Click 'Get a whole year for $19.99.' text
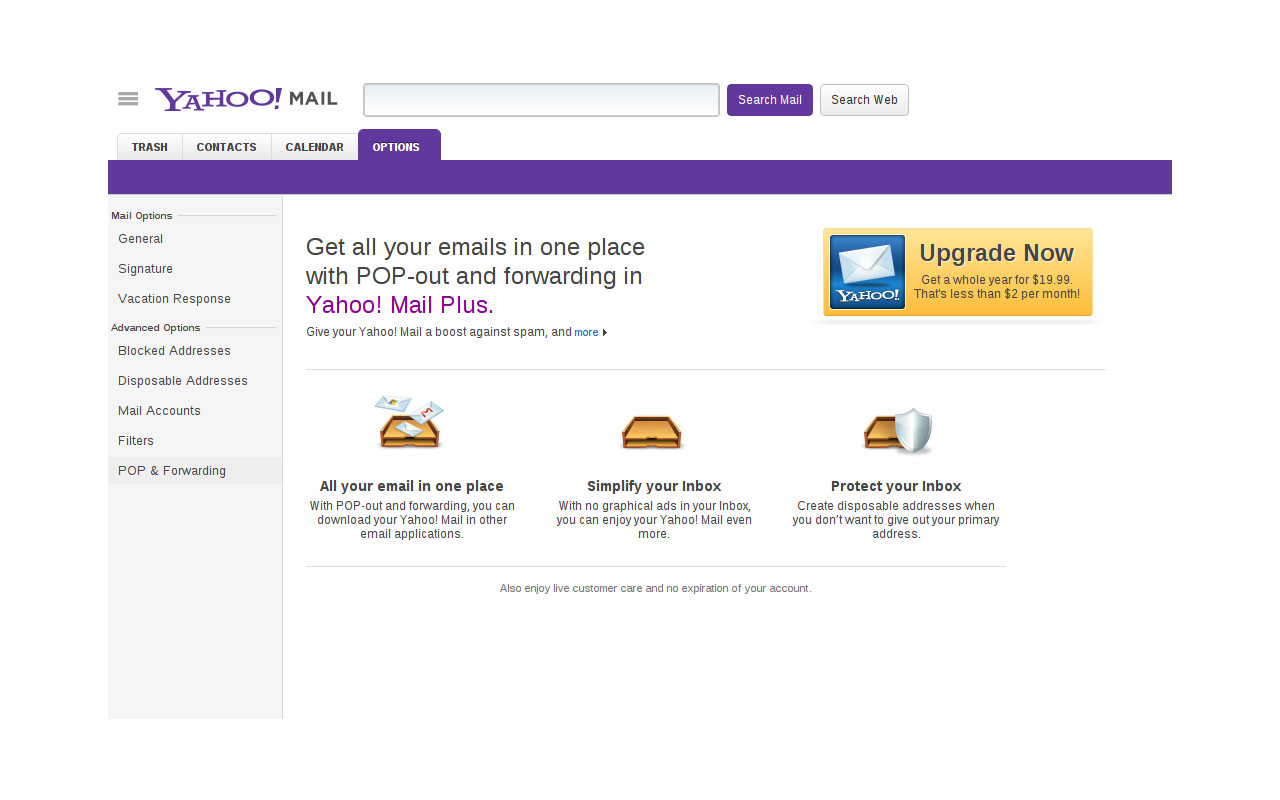The width and height of the screenshot is (1280, 800). (997, 280)
